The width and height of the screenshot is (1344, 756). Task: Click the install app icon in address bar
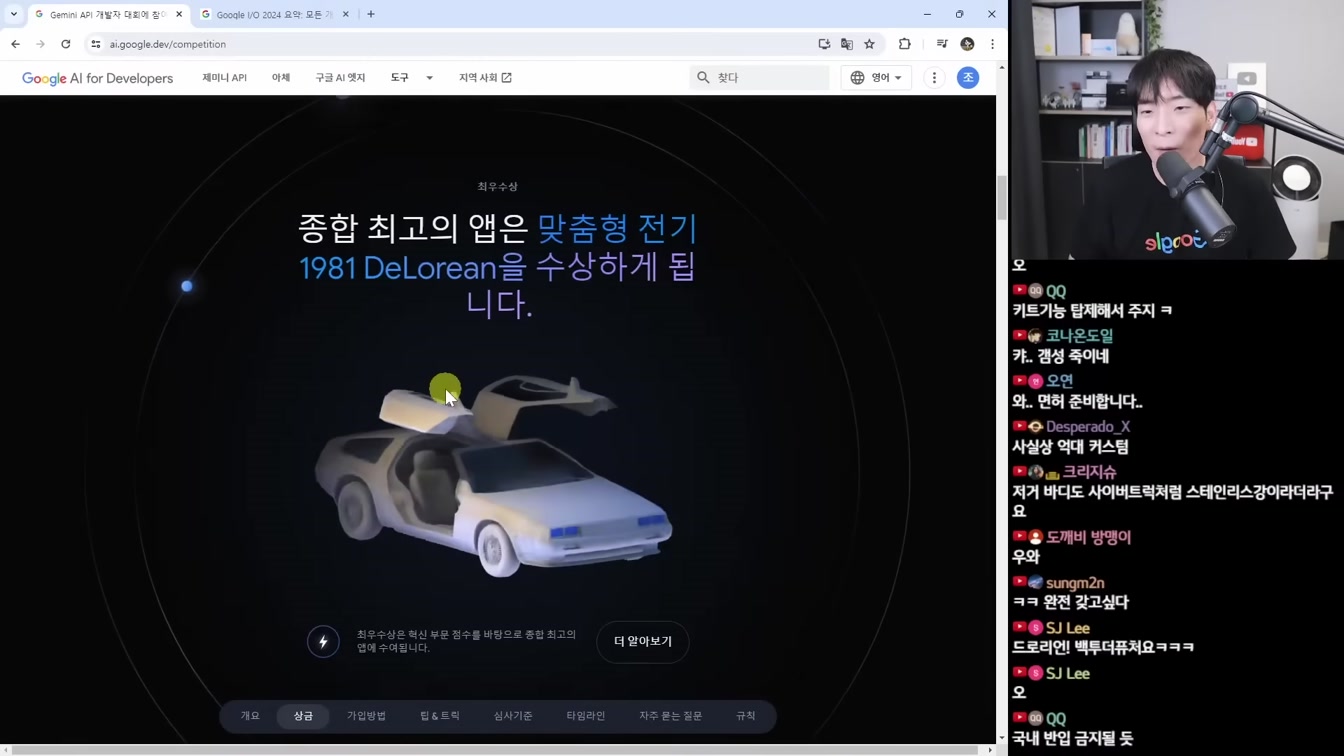tap(824, 44)
